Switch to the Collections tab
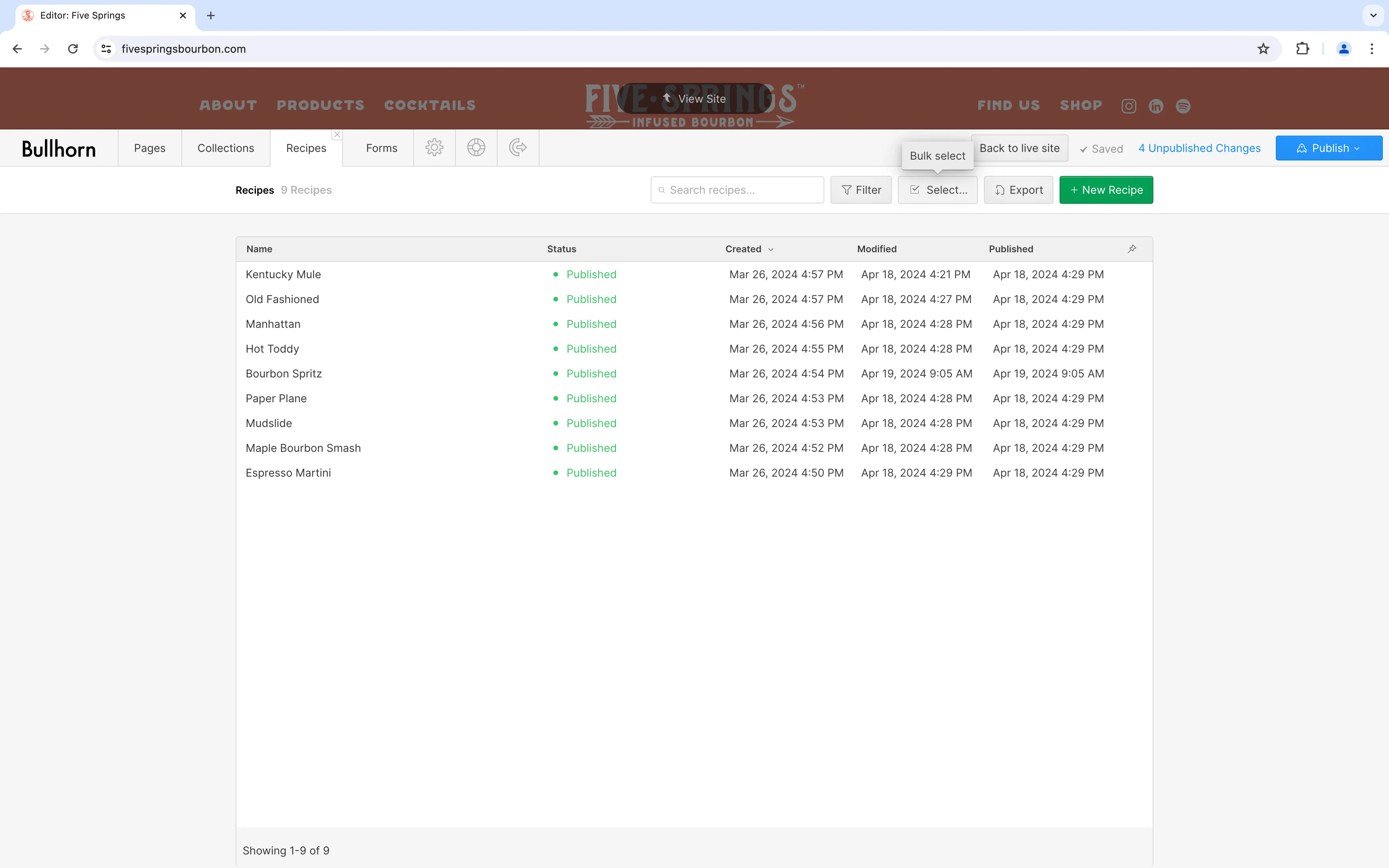 [x=226, y=148]
